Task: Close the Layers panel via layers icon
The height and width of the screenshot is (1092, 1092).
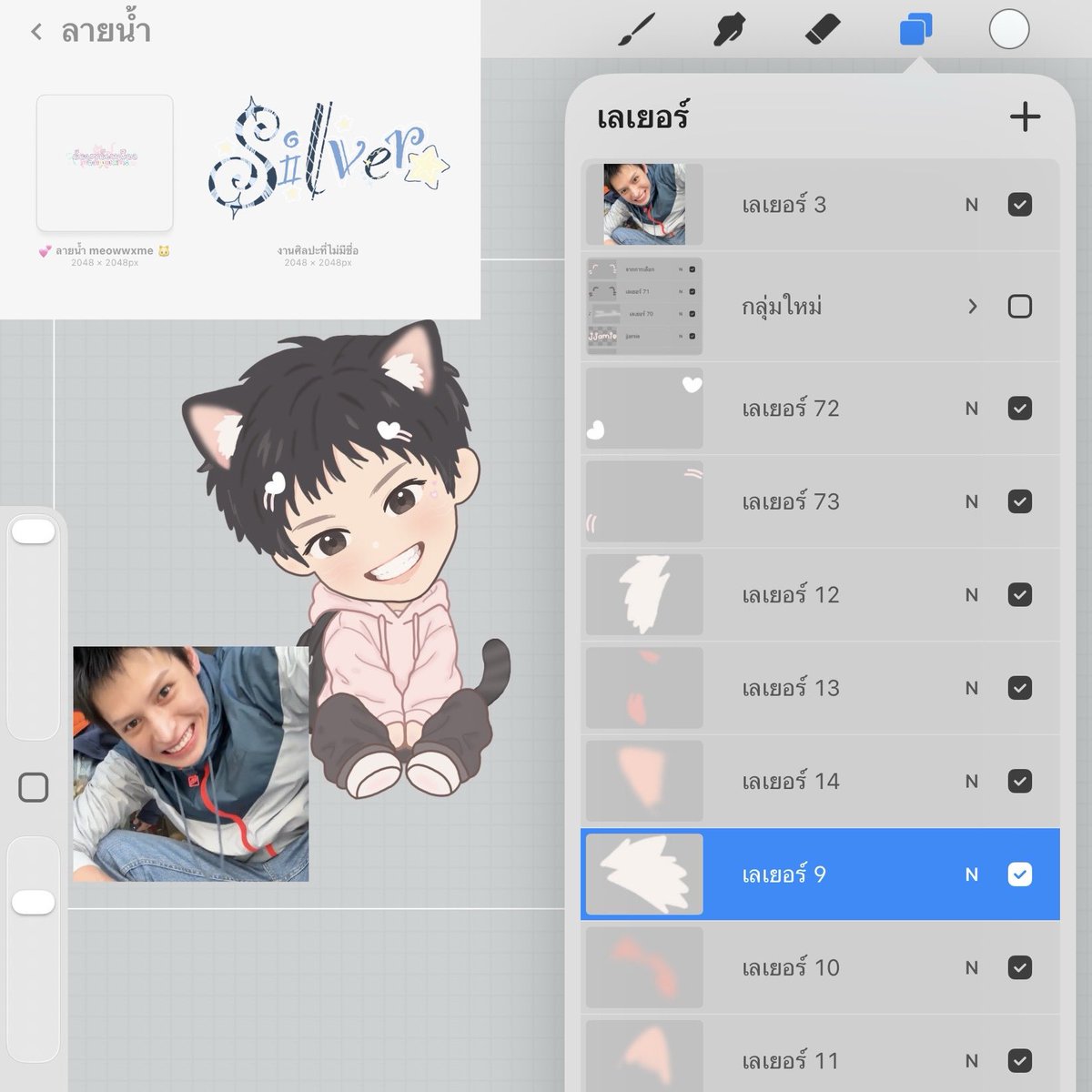Action: (x=915, y=30)
